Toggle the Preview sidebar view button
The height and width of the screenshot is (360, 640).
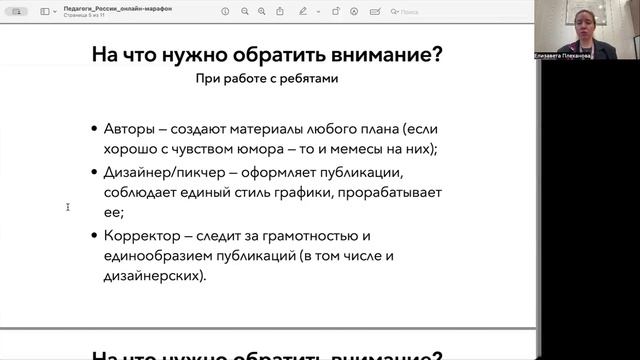[45, 11]
